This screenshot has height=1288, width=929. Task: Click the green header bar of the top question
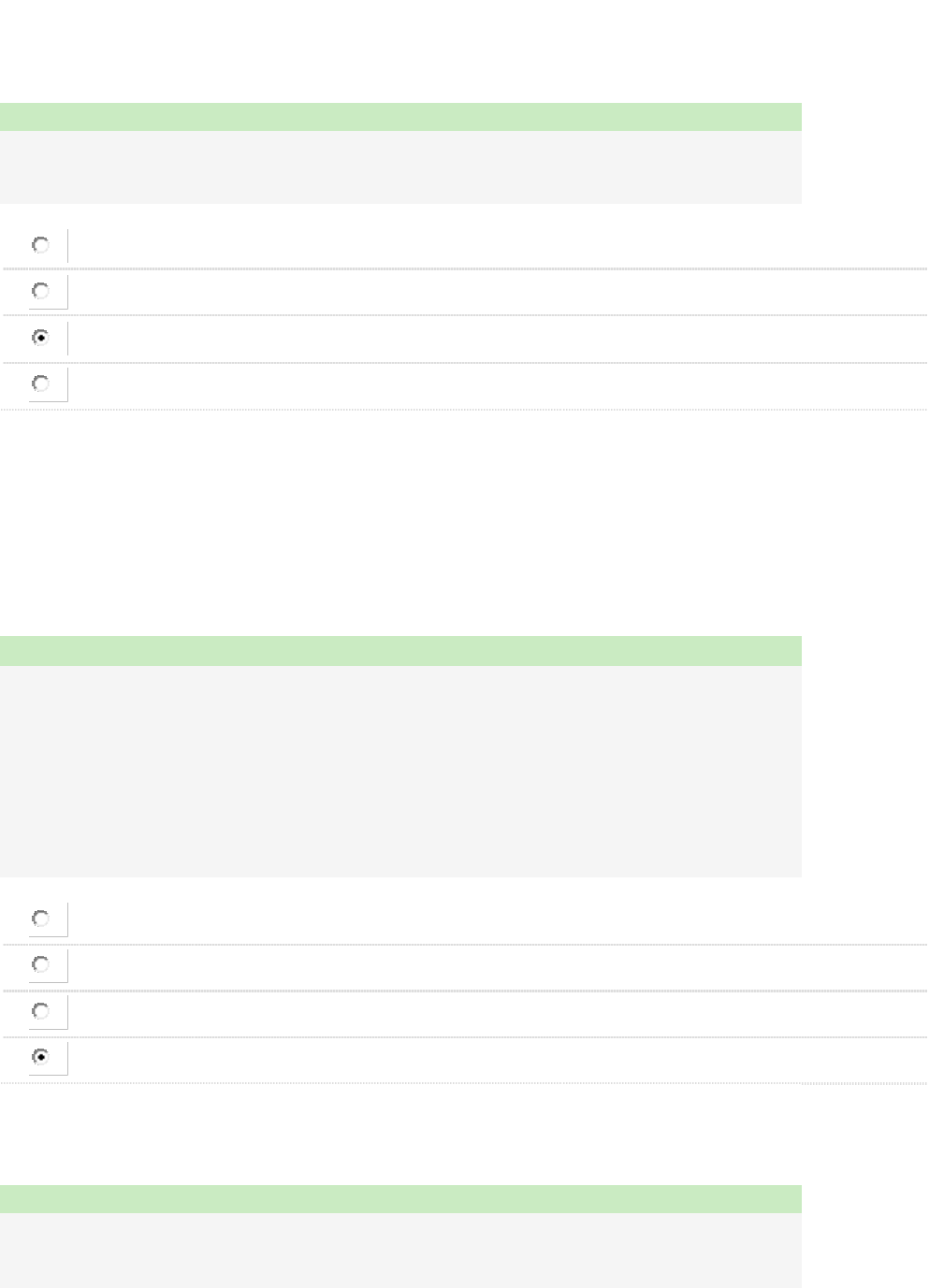coord(400,117)
